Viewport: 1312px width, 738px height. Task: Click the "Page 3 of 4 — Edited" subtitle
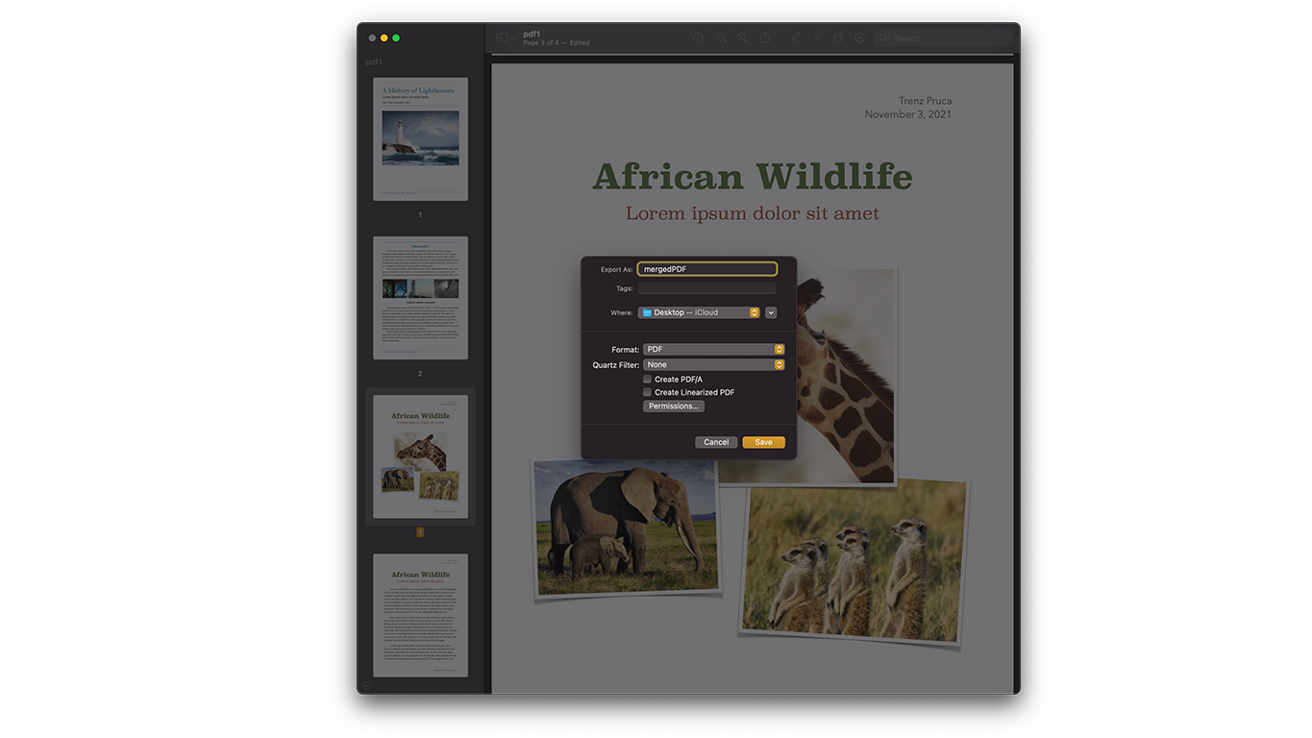(556, 43)
